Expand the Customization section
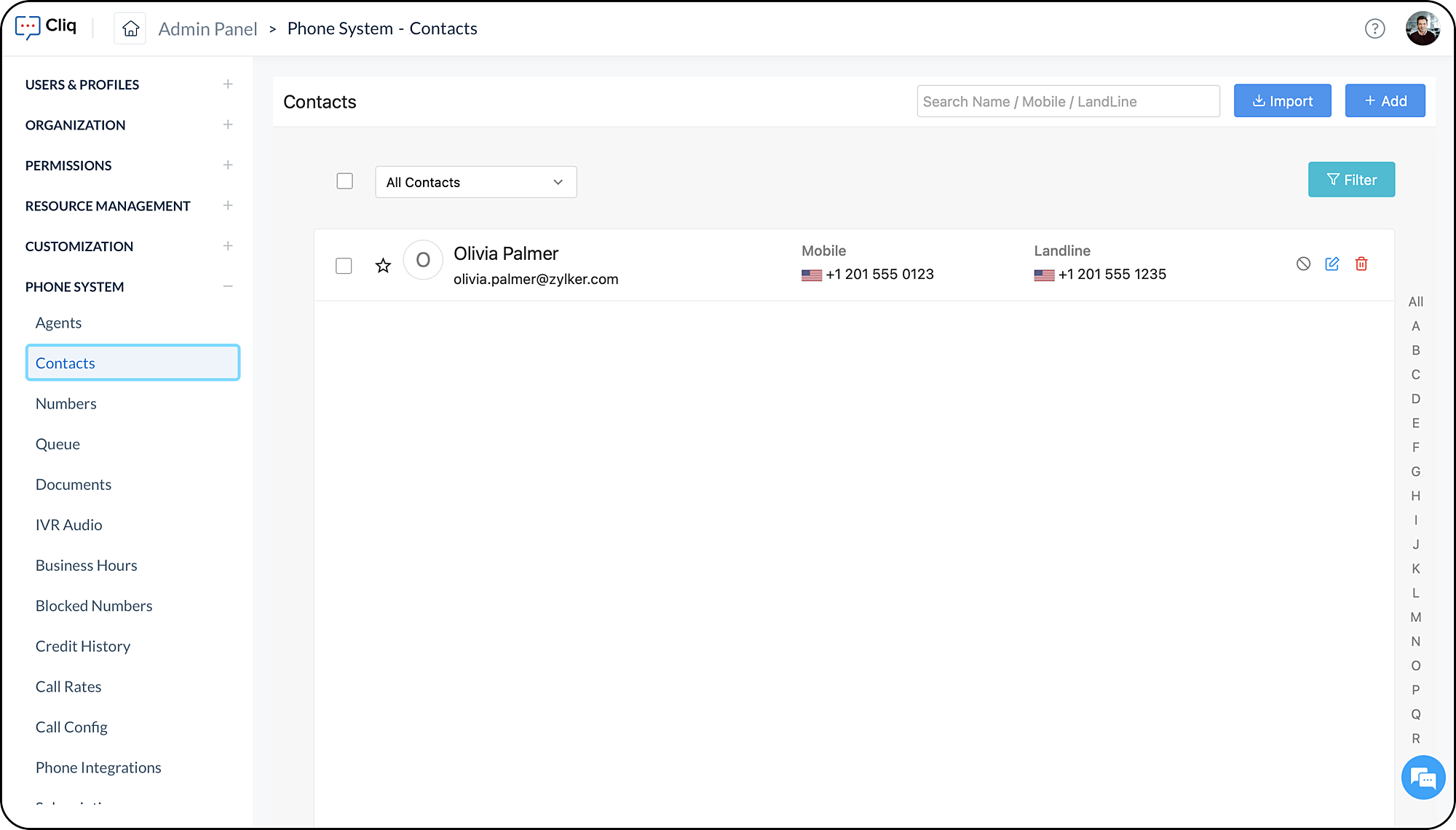 [x=228, y=246]
